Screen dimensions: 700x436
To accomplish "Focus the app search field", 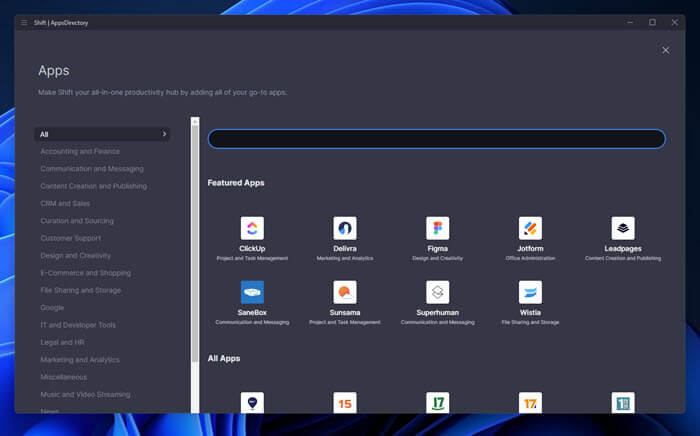I will (x=437, y=139).
